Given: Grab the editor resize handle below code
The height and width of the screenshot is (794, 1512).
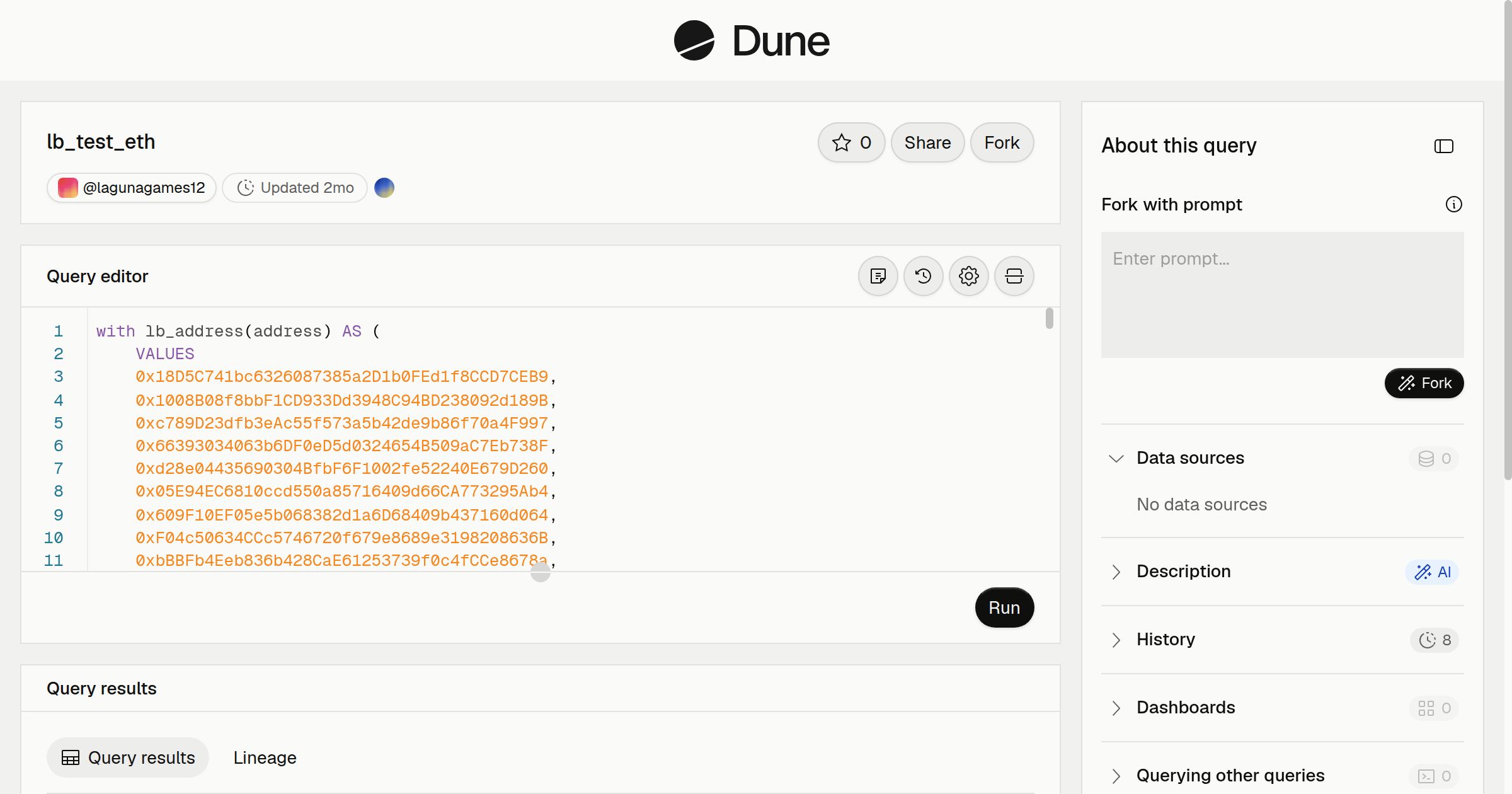Looking at the screenshot, I should click(540, 572).
